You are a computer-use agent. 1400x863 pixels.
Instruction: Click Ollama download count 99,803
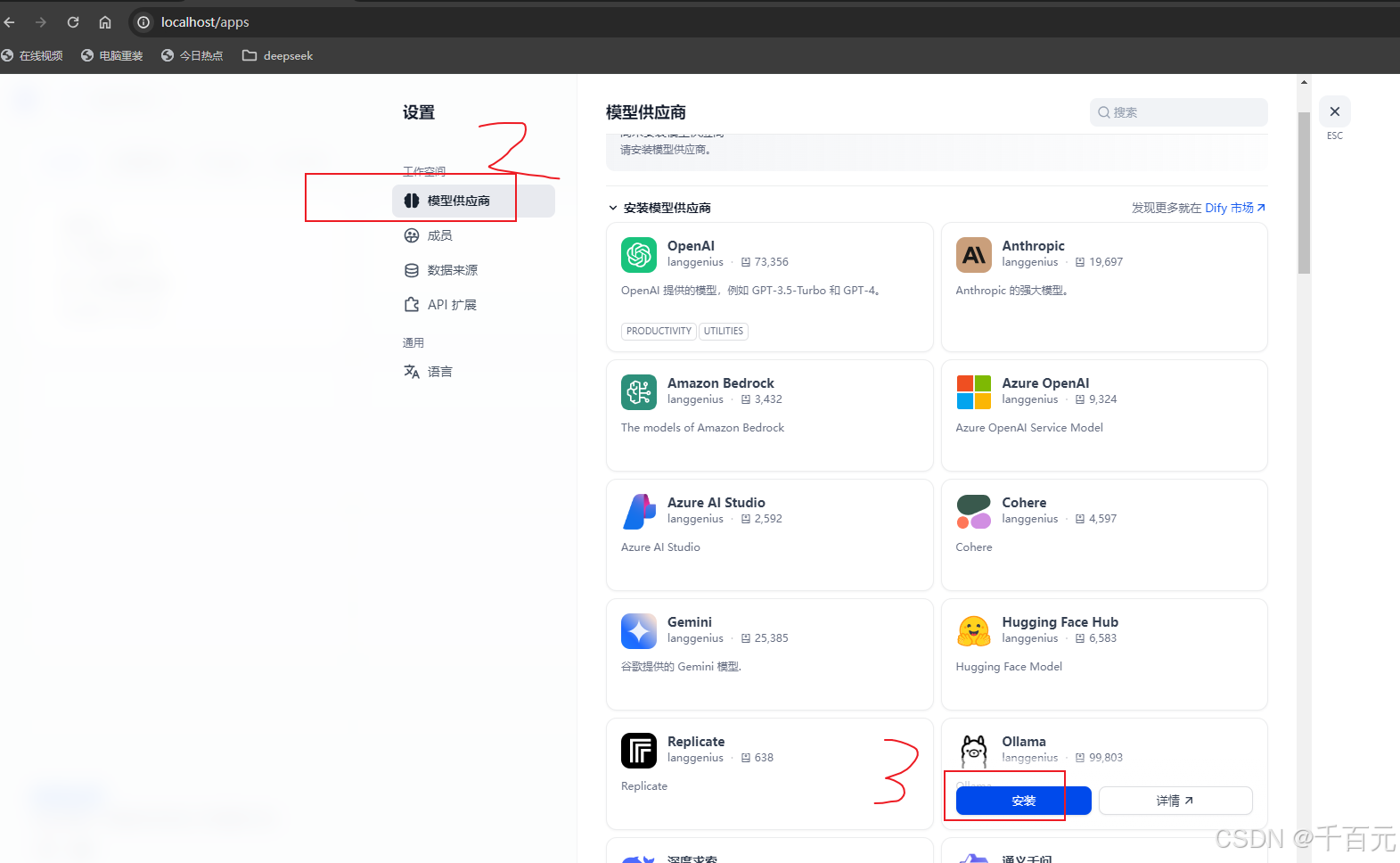[1106, 758]
